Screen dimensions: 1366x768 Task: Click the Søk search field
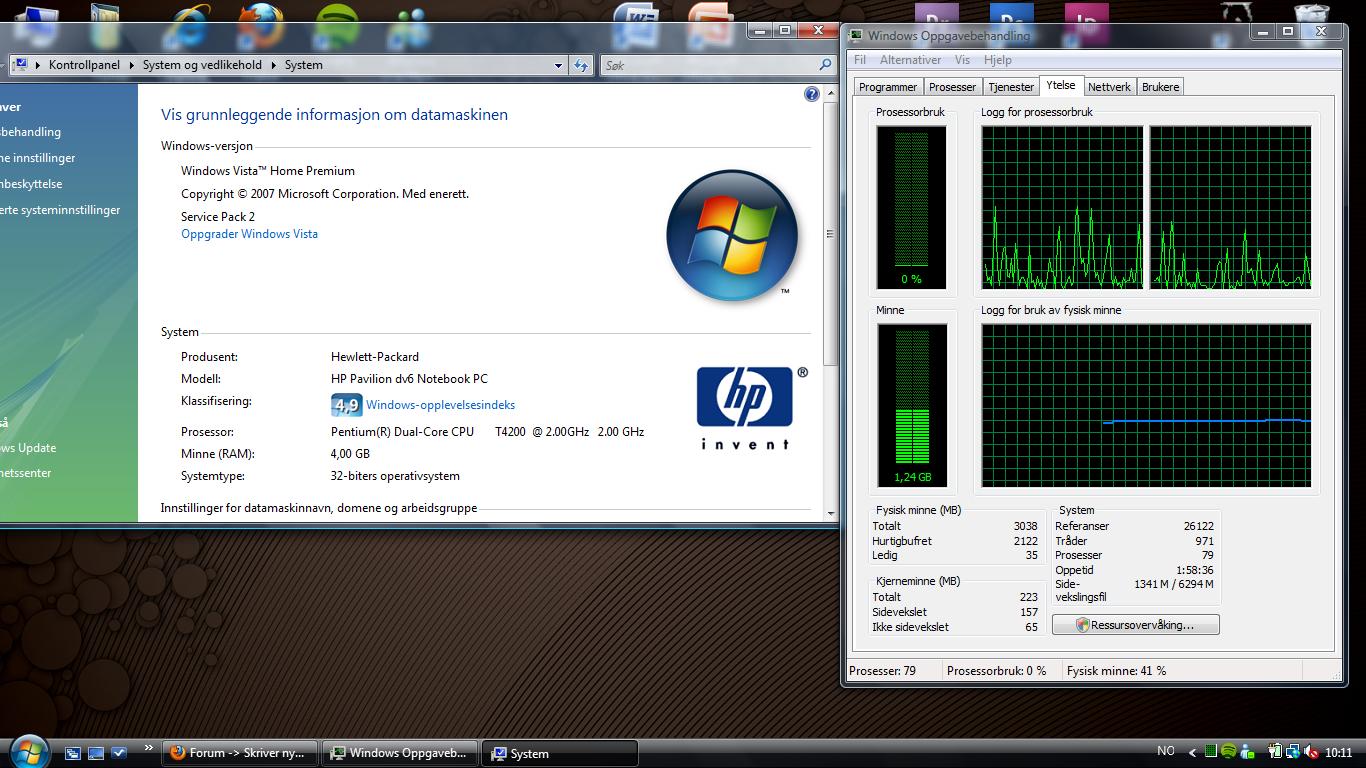click(709, 65)
